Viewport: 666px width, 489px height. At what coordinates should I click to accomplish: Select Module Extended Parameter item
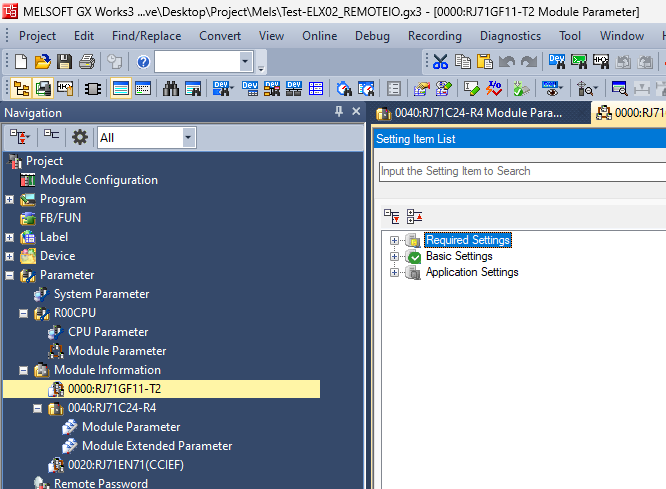tap(157, 446)
